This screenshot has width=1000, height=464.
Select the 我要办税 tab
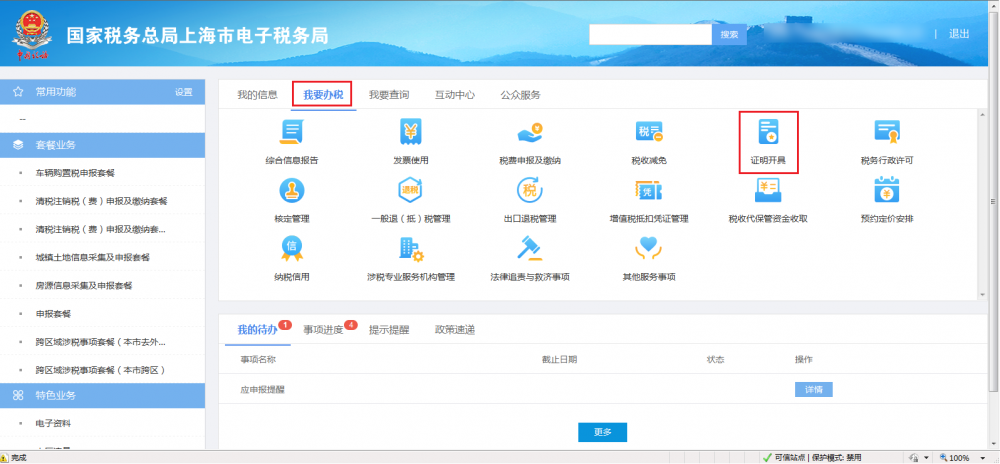(x=323, y=96)
